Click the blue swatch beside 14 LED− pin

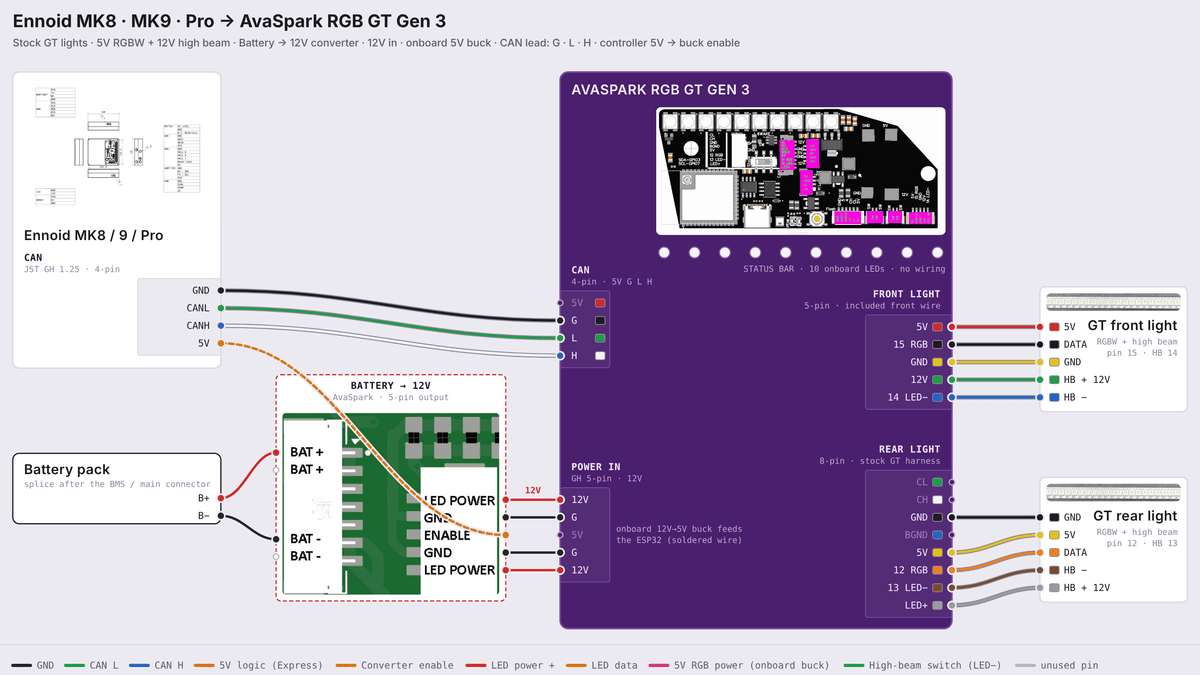(937, 398)
